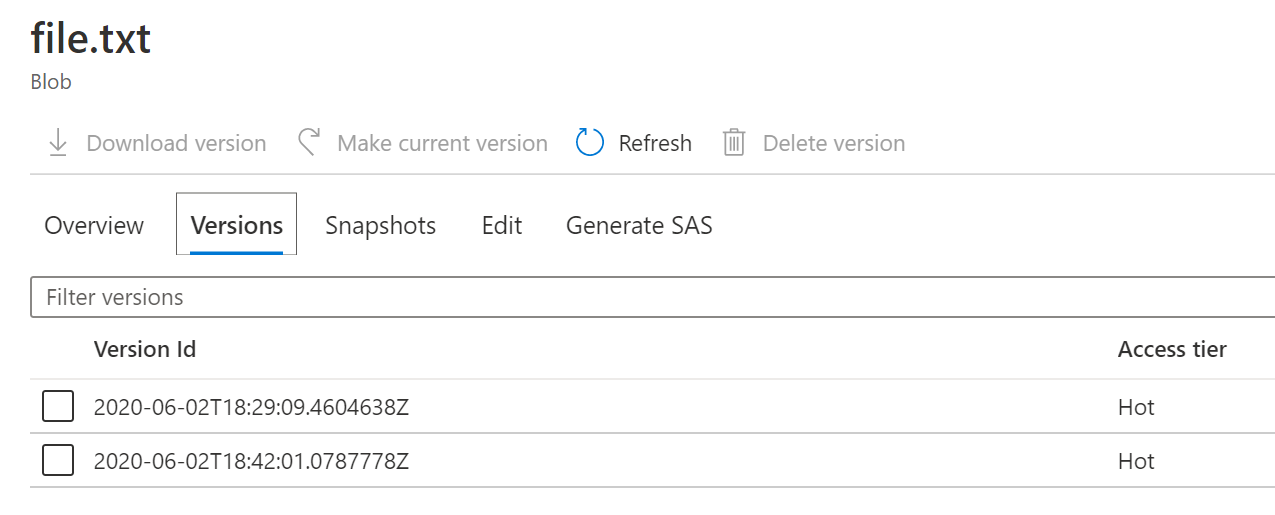Click the Refresh text label
This screenshot has height=515, width=1275.
point(655,143)
